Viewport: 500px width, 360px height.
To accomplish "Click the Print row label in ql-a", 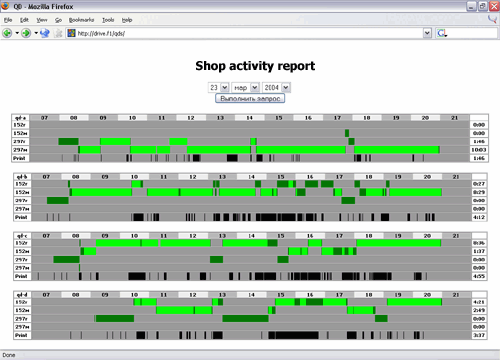I will tap(20, 158).
